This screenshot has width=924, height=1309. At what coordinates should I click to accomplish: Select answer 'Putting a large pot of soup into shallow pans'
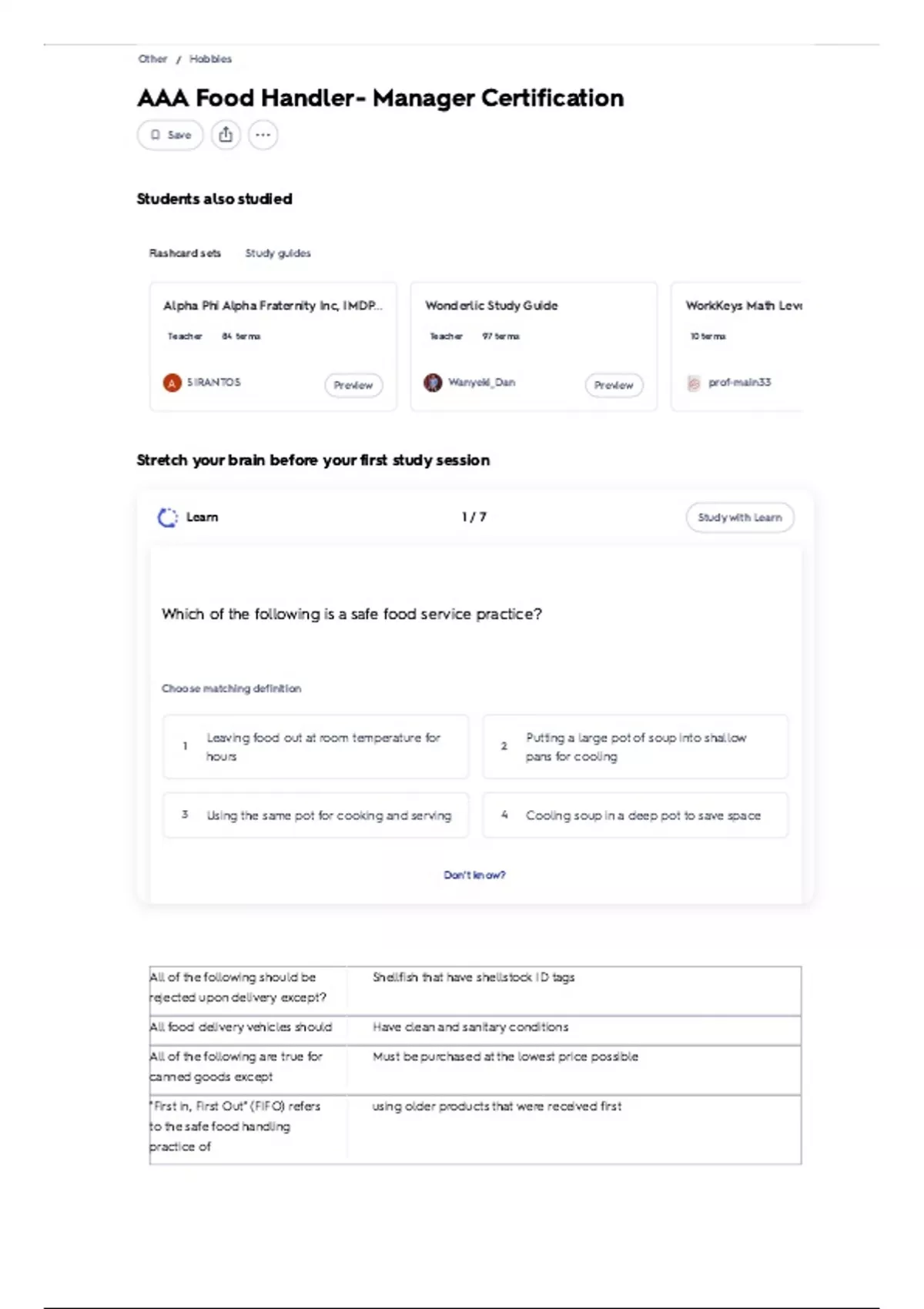pos(635,747)
